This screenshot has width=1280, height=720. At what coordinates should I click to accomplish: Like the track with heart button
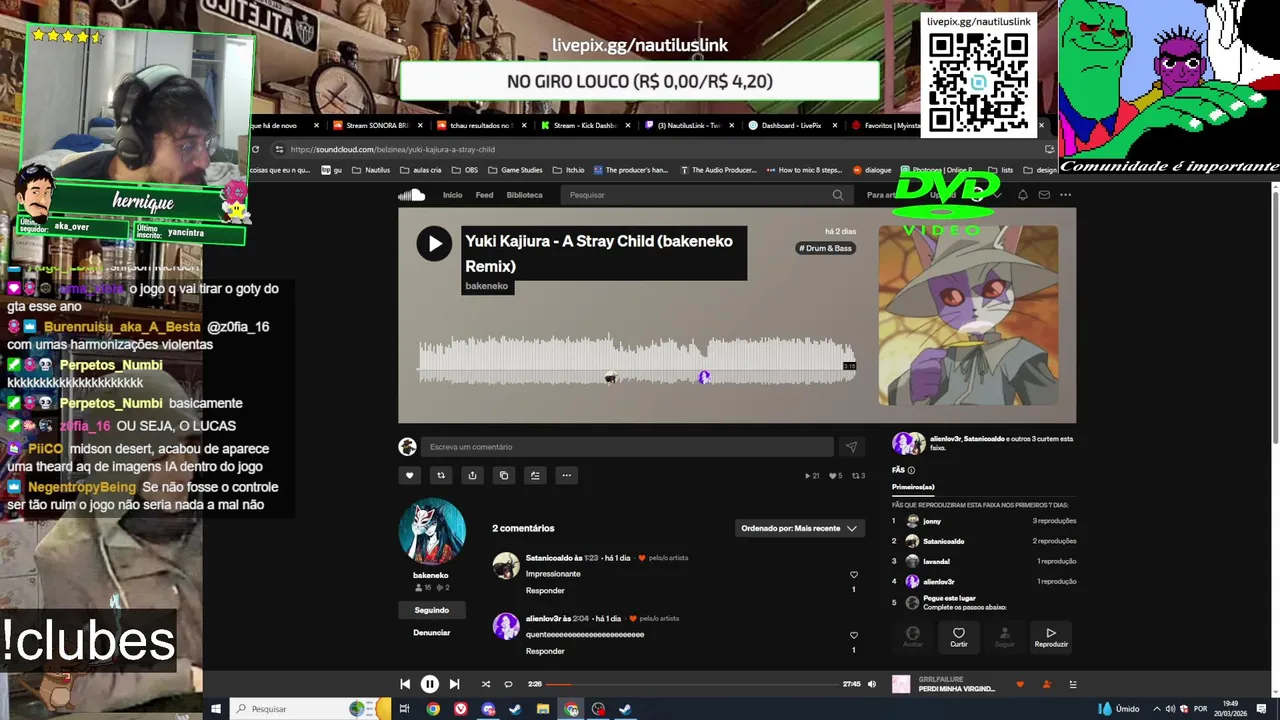click(x=409, y=475)
